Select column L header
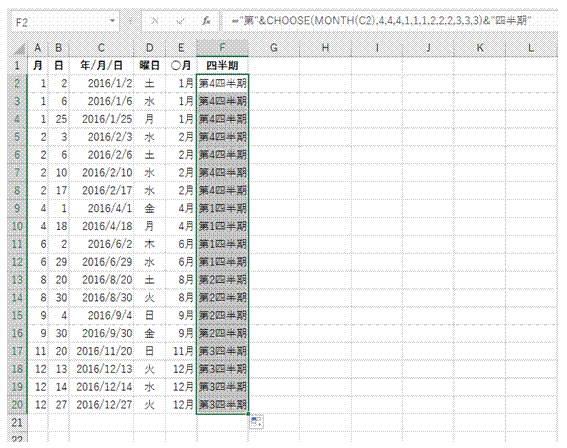 click(x=531, y=48)
